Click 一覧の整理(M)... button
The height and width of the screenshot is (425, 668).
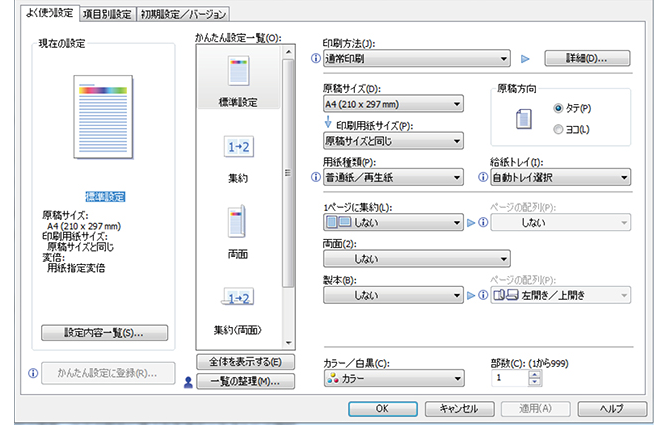pyautogui.click(x=245, y=382)
